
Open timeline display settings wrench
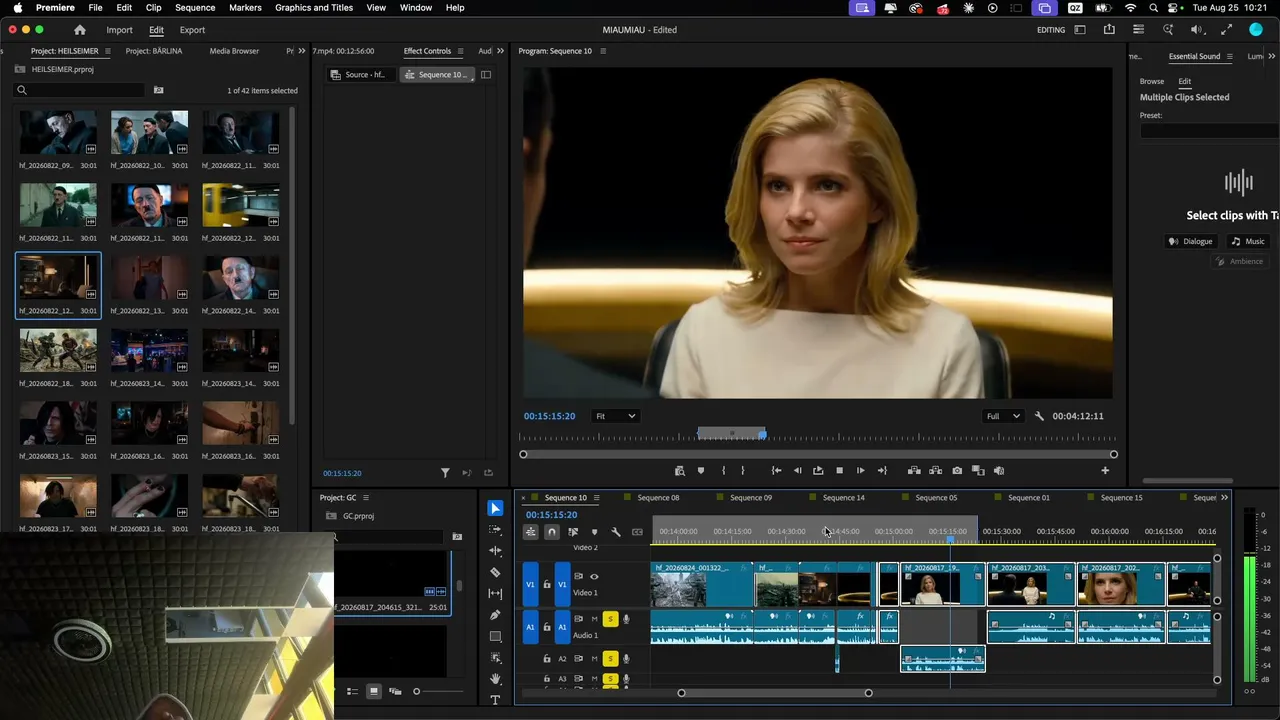[x=616, y=532]
